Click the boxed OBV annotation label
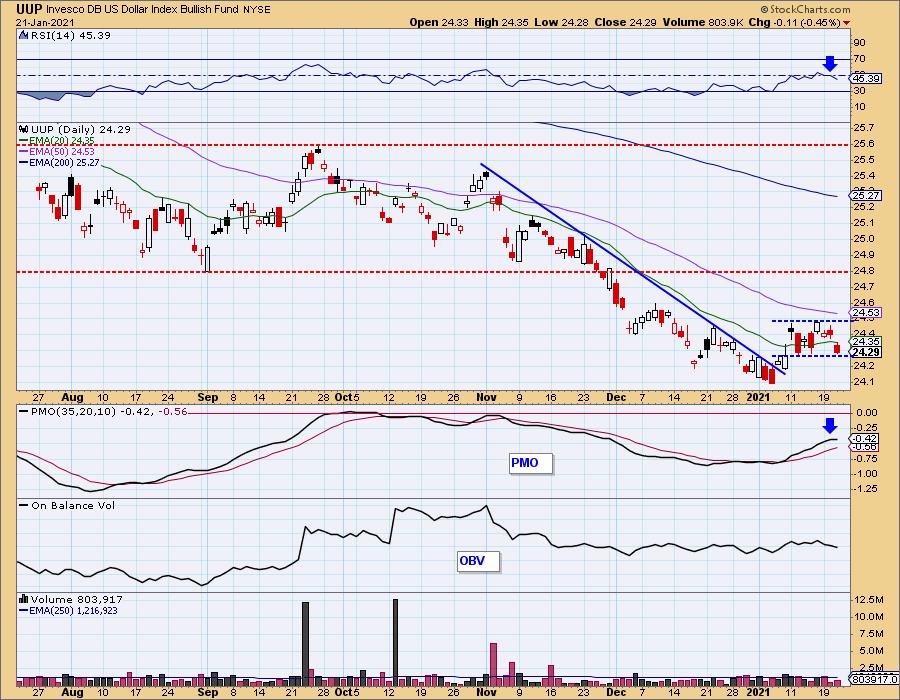 coord(479,561)
